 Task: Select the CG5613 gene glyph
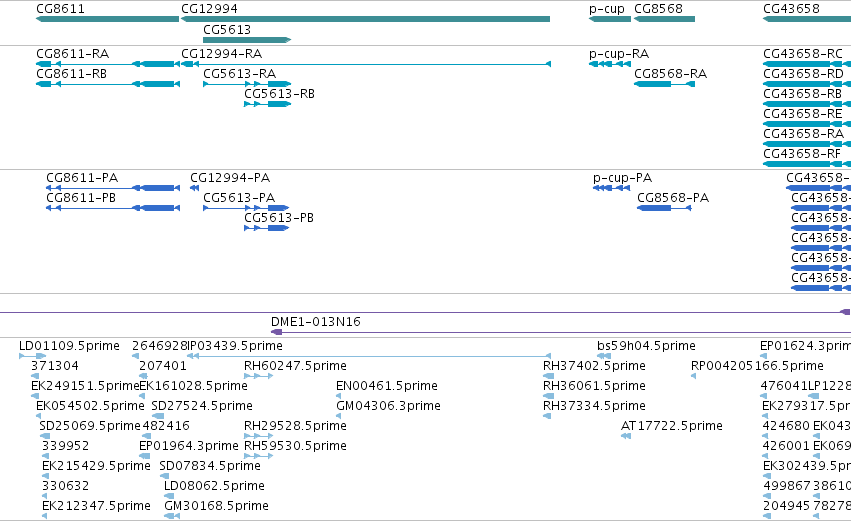tap(247, 40)
